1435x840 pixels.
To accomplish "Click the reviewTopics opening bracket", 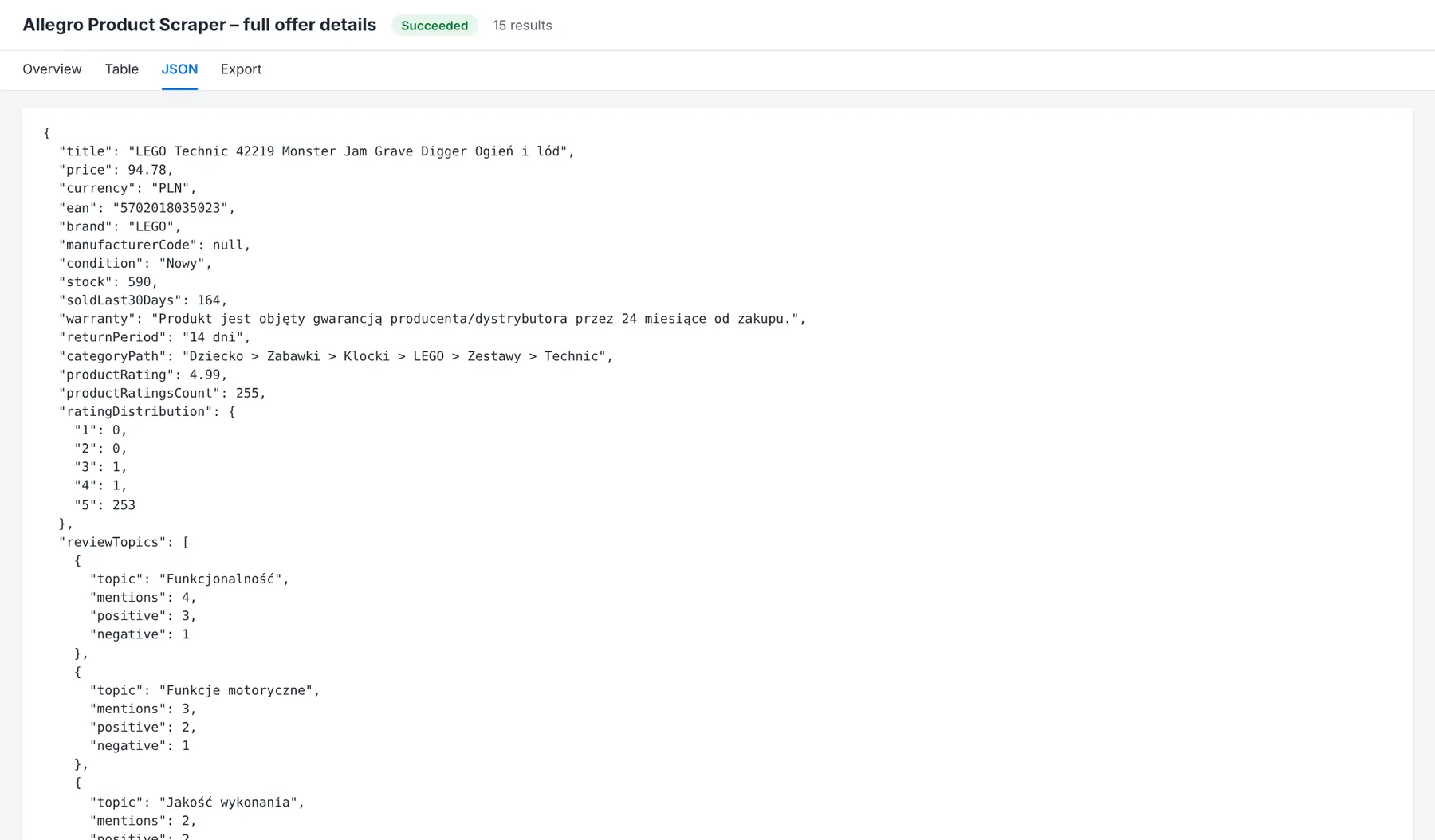I will [186, 542].
